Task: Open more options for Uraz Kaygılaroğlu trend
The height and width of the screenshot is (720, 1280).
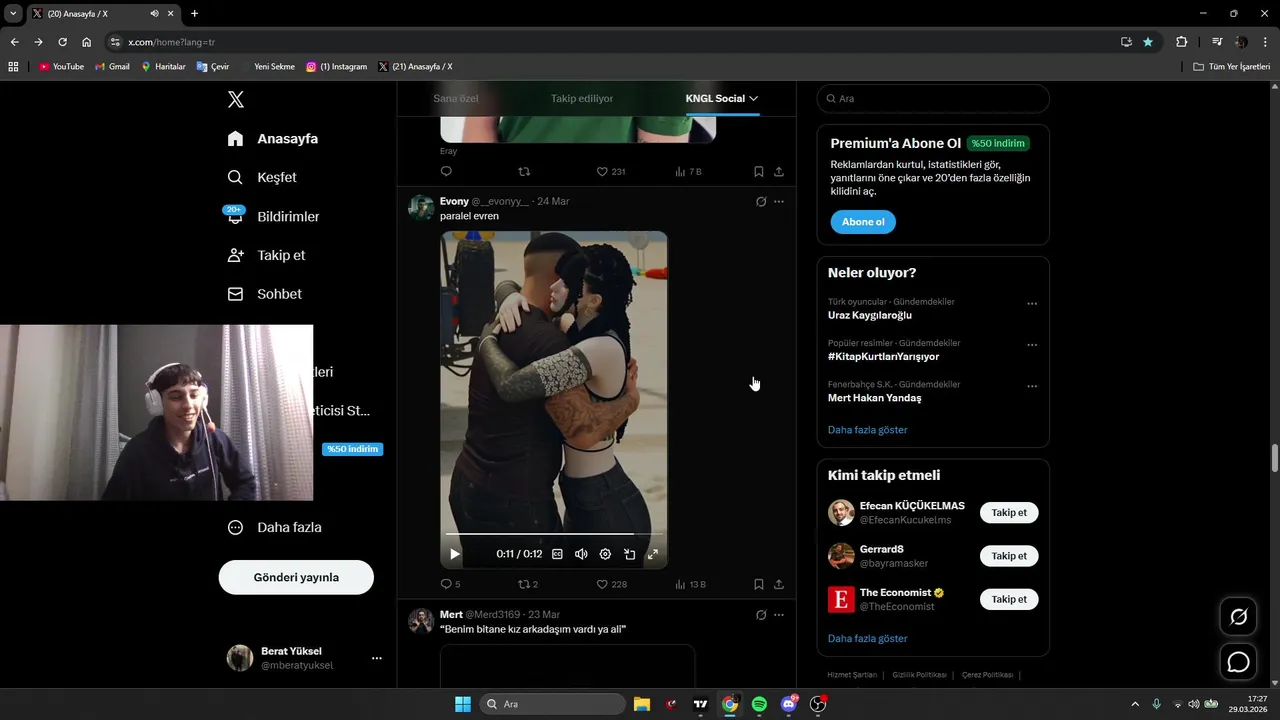Action: [1032, 303]
